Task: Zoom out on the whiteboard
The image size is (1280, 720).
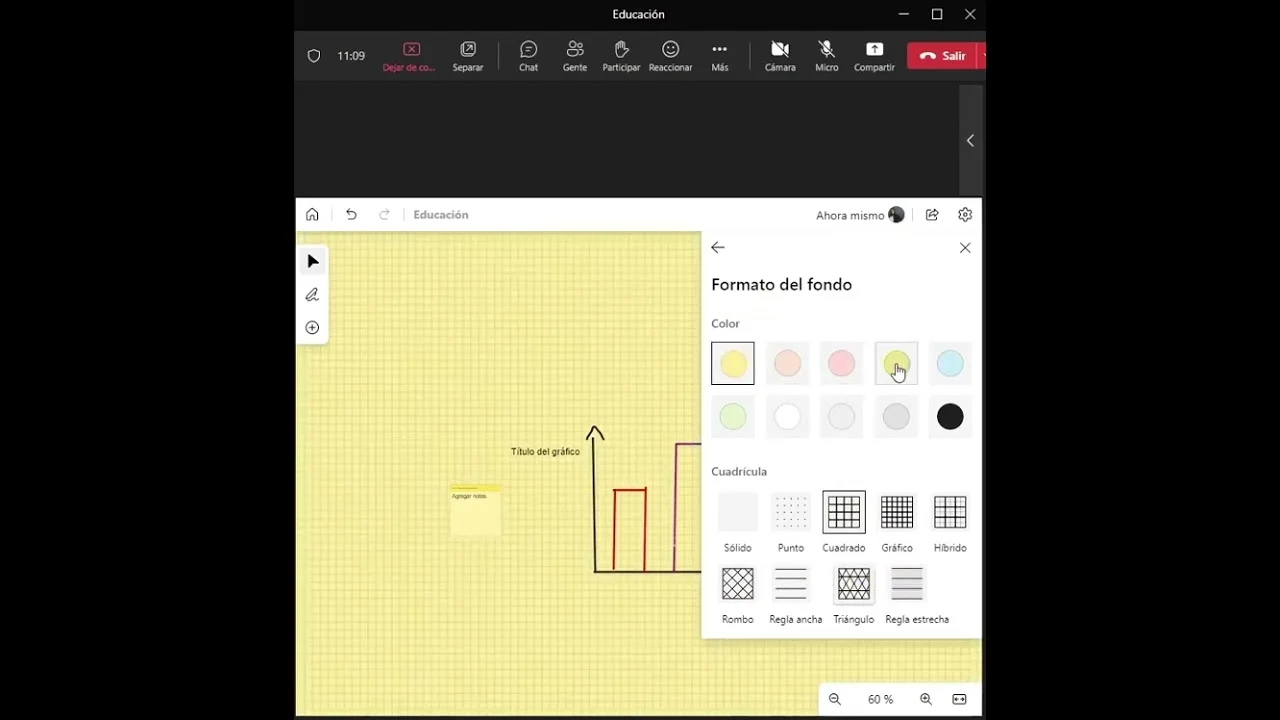Action: (x=835, y=700)
